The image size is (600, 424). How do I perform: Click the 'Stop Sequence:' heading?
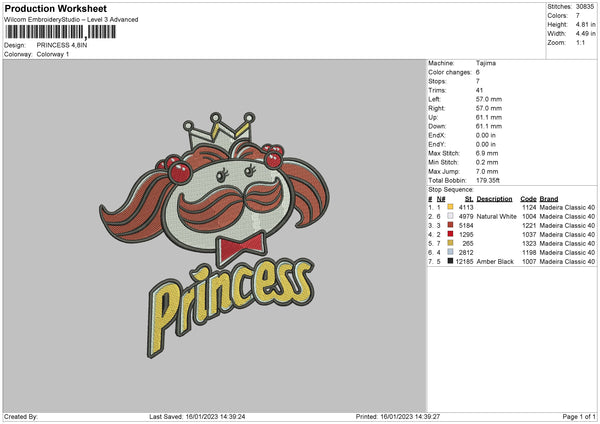click(x=451, y=190)
